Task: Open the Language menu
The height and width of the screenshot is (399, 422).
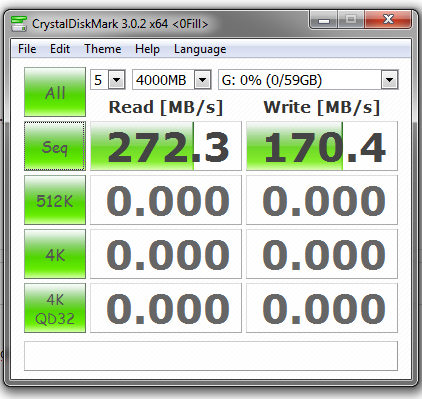Action: coord(200,49)
